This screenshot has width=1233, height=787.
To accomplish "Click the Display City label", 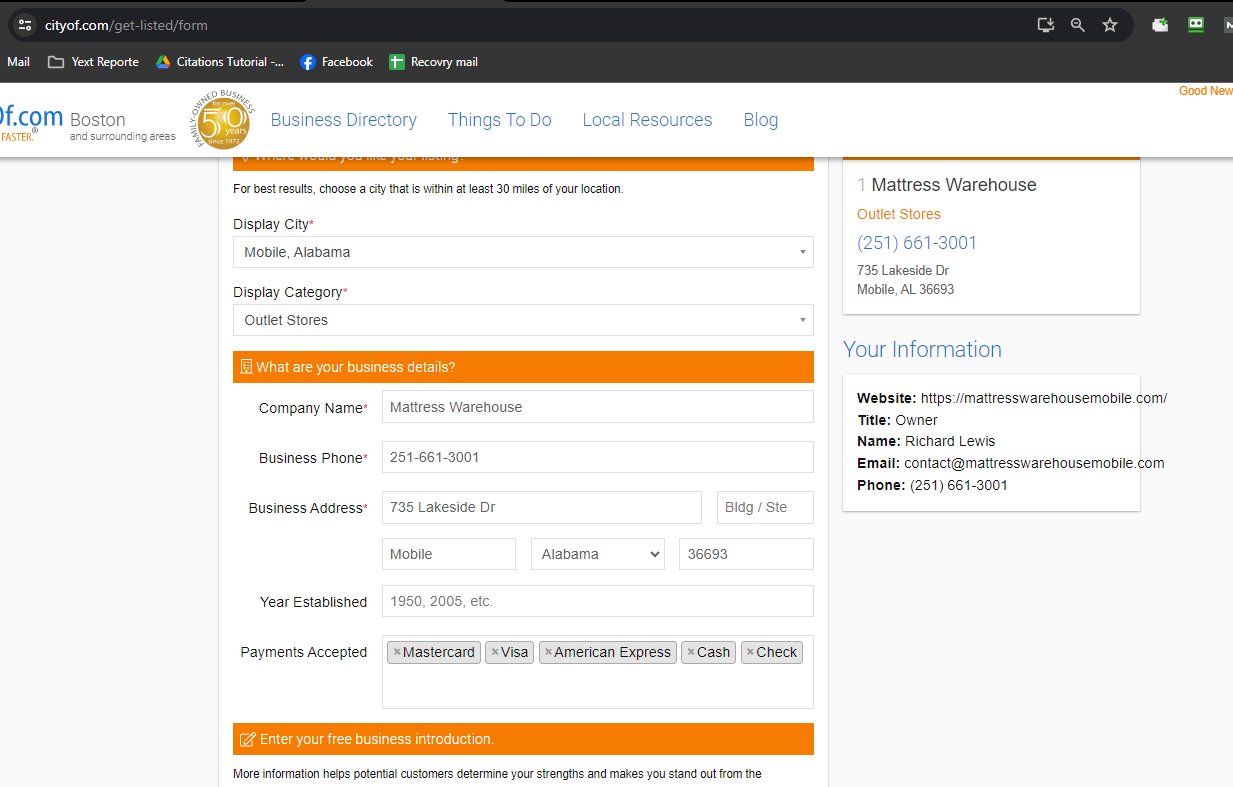I will pos(271,224).
